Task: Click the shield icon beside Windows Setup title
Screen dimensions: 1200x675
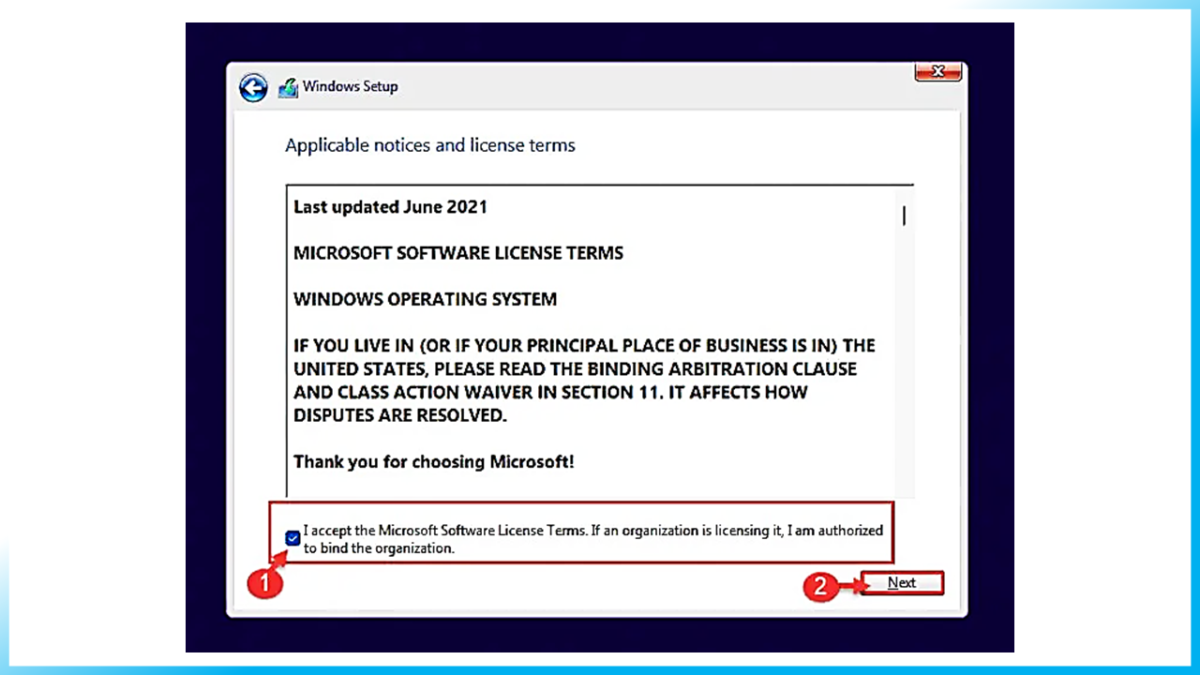Action: click(x=288, y=88)
